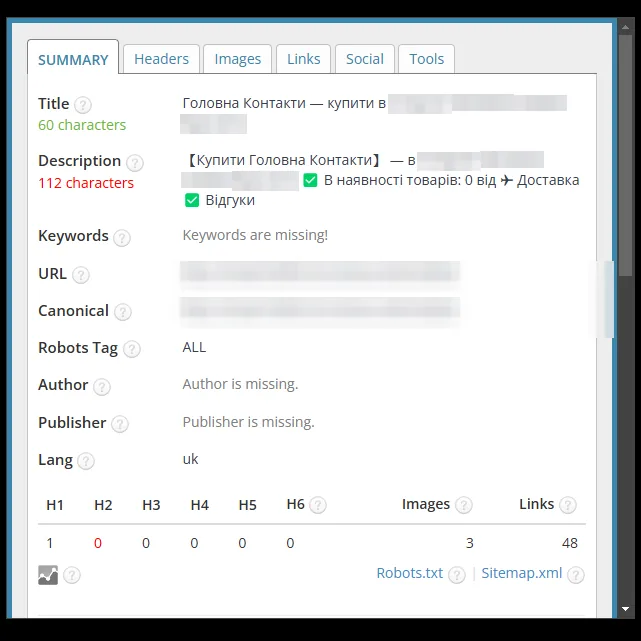Image resolution: width=641 pixels, height=641 pixels.
Task: Click the title text 'Головна Контакти — купити в'
Action: tap(284, 103)
